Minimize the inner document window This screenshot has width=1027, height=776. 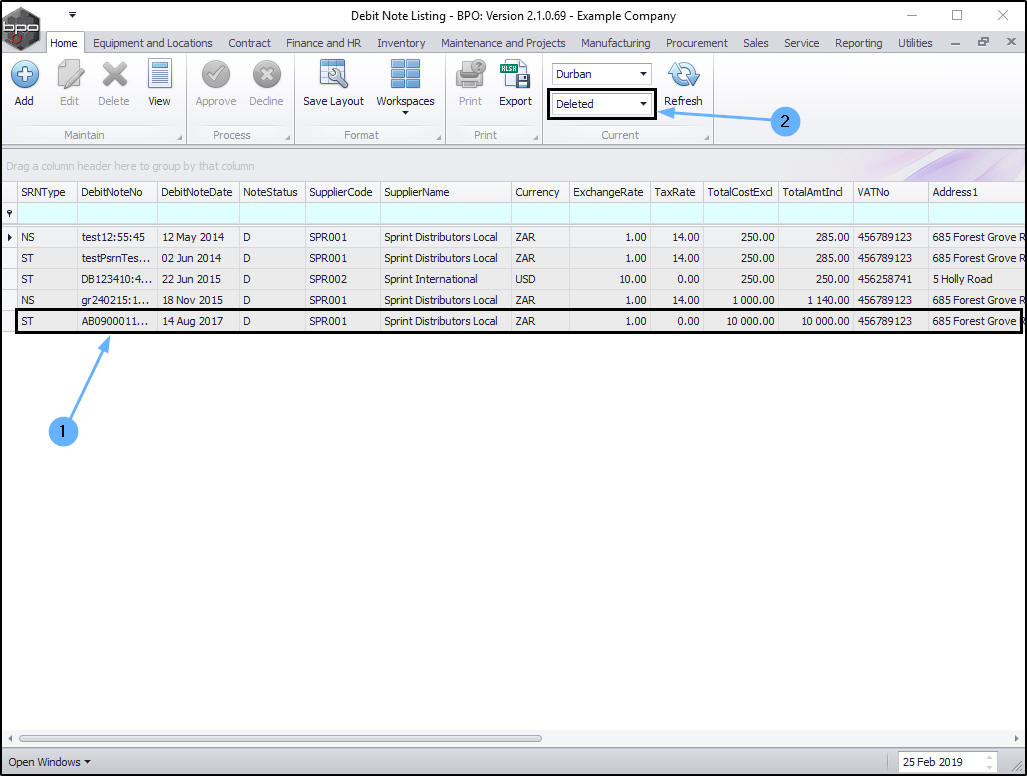(956, 43)
